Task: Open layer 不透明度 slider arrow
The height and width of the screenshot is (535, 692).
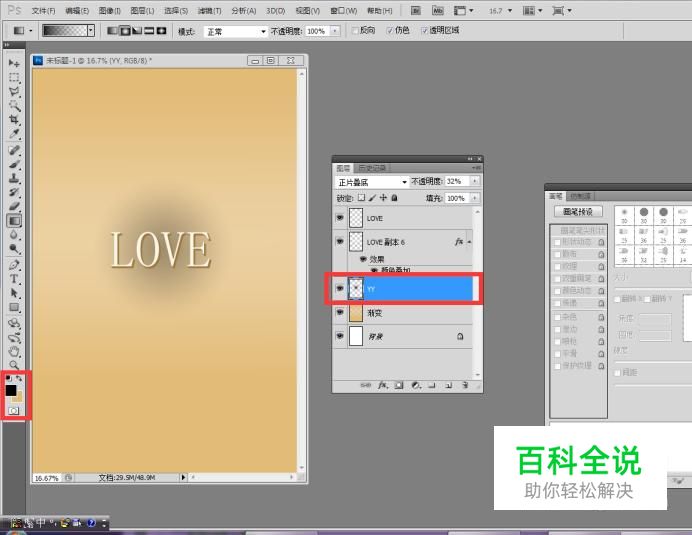Action: (475, 181)
